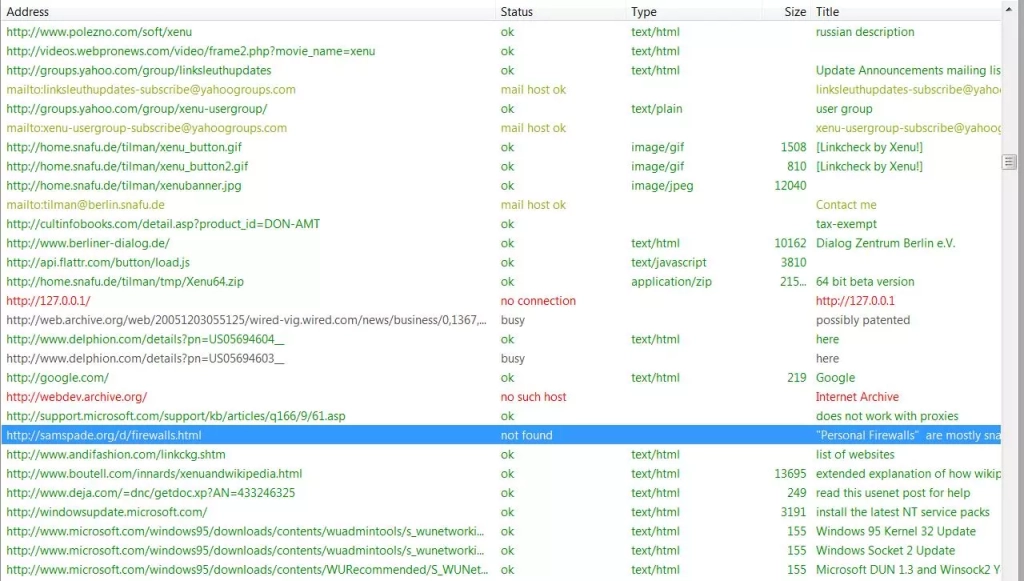
Task: Click the 'Google' title cell
Action: [x=835, y=378]
